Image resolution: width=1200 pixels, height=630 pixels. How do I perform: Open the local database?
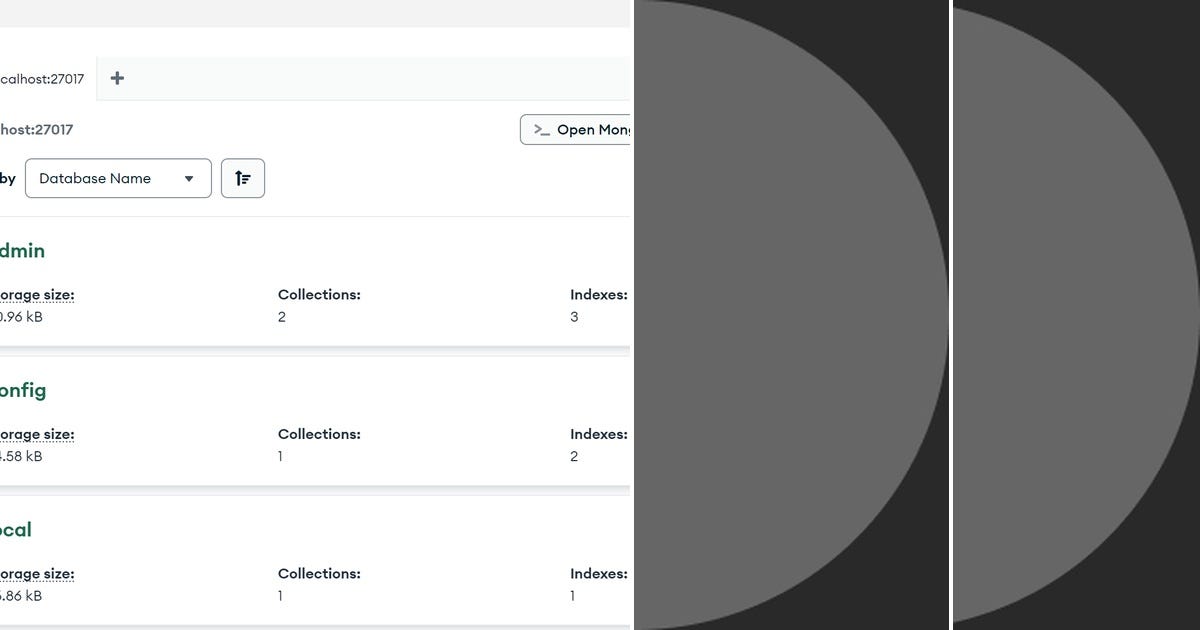pyautogui.click(x=17, y=529)
